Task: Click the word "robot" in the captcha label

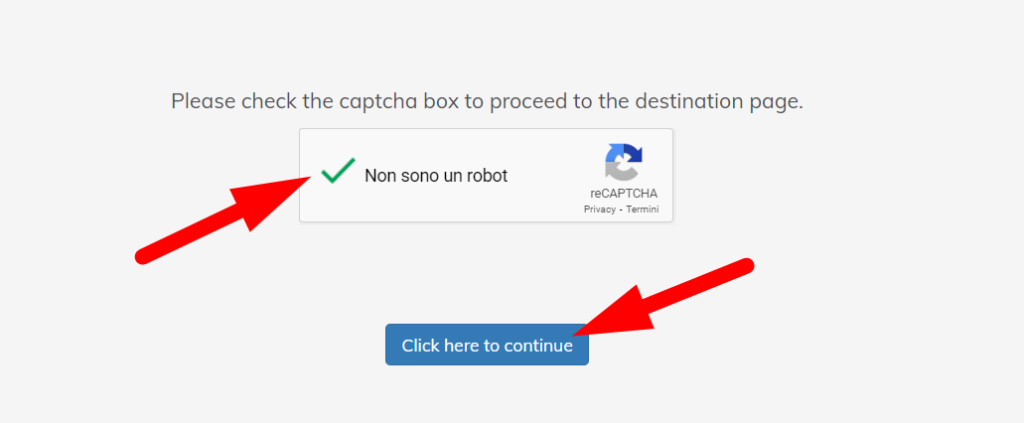Action: tap(486, 176)
